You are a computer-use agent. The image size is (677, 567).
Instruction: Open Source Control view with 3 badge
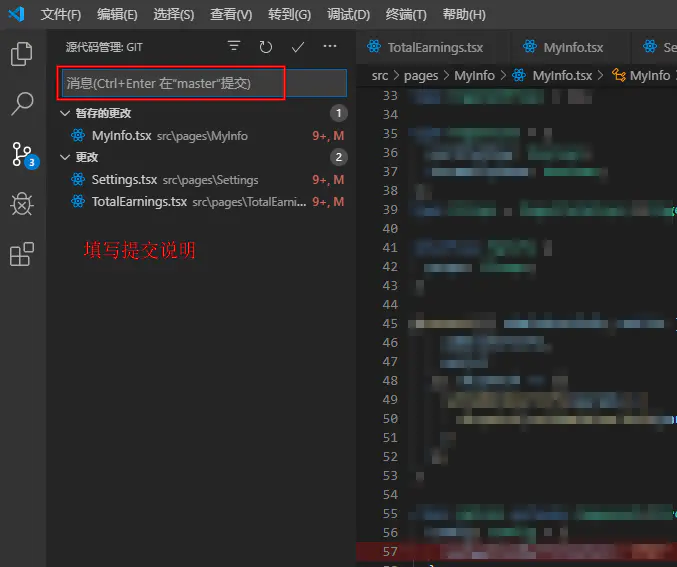coord(23,155)
